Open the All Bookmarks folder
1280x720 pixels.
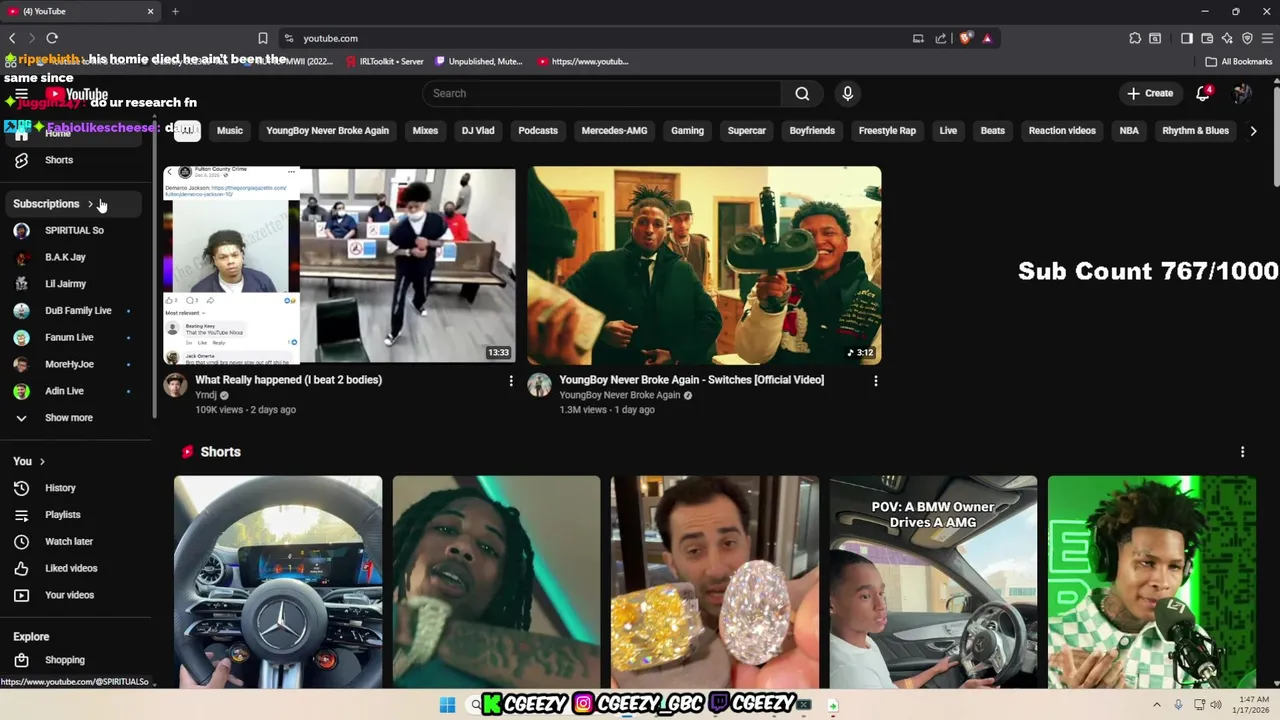click(1239, 61)
